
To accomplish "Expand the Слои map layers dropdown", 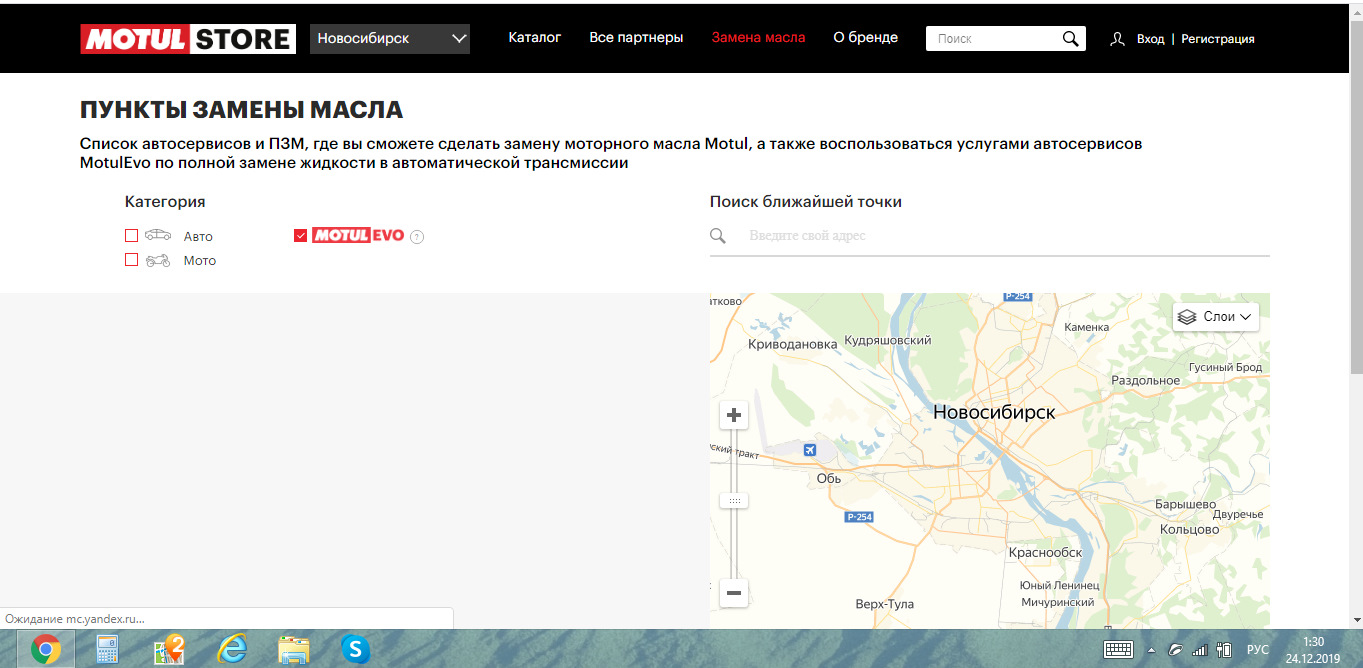I will pyautogui.click(x=1215, y=317).
